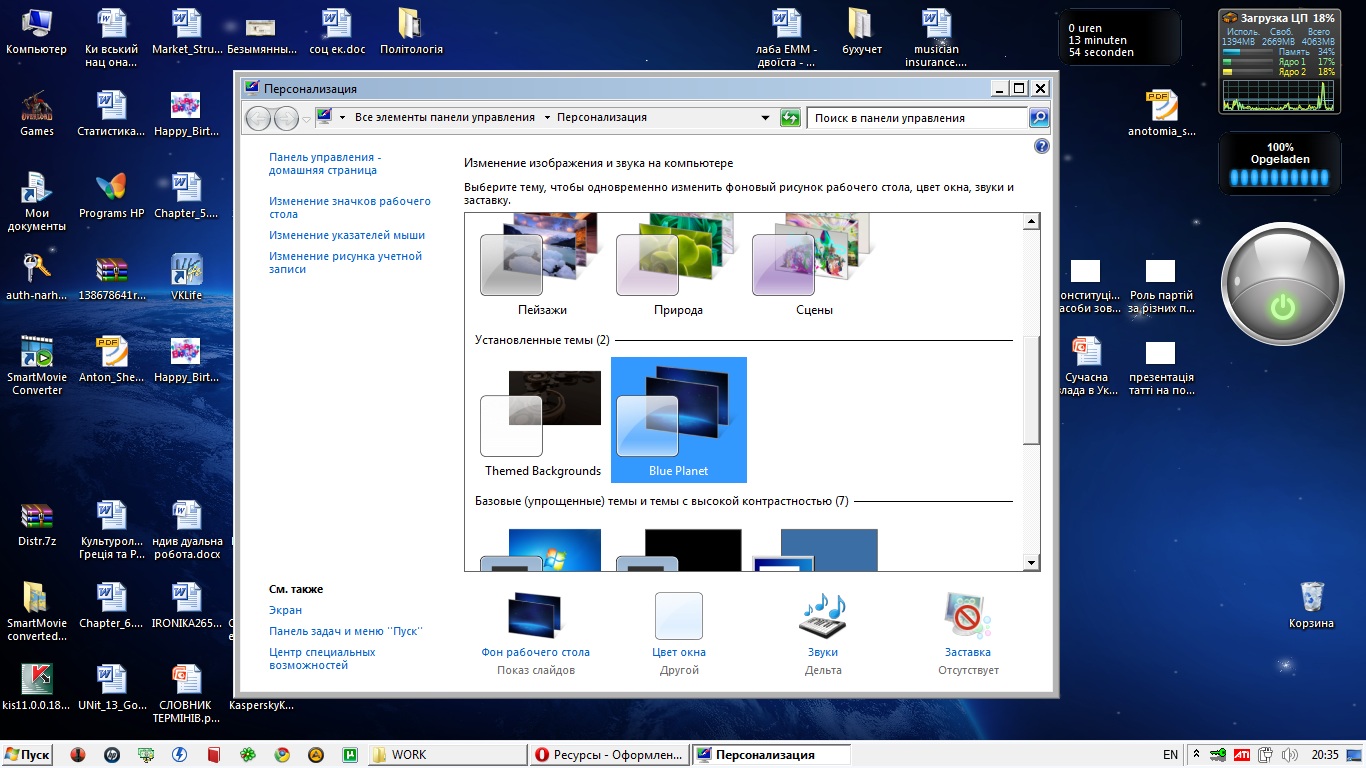1366x768 pixels.
Task: Expand dropdown arrow after Все элементы панели управления
Action: point(547,118)
